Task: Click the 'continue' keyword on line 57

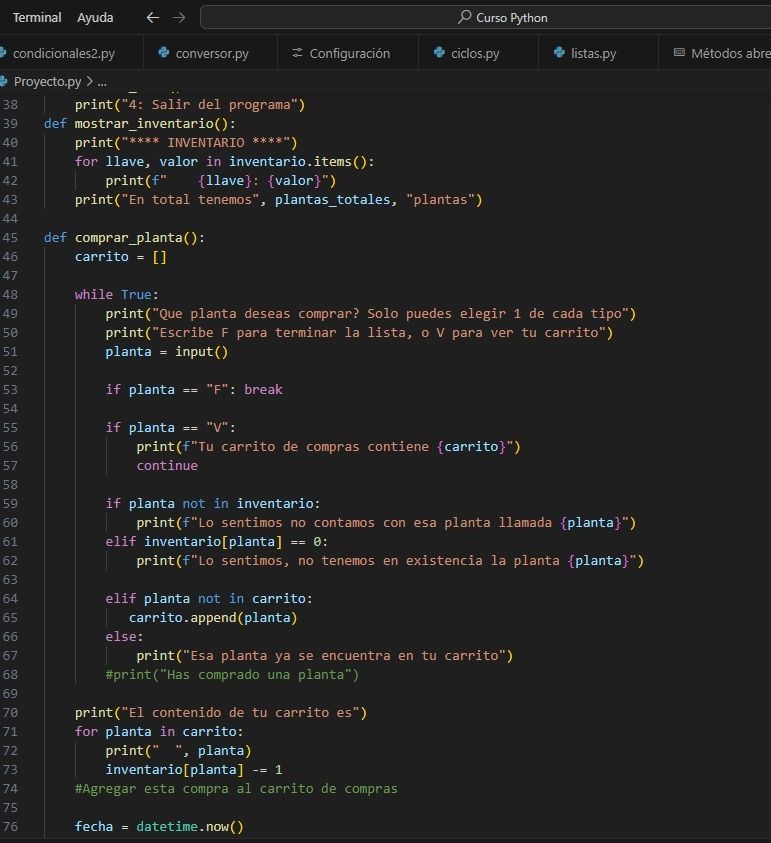Action: click(167, 466)
